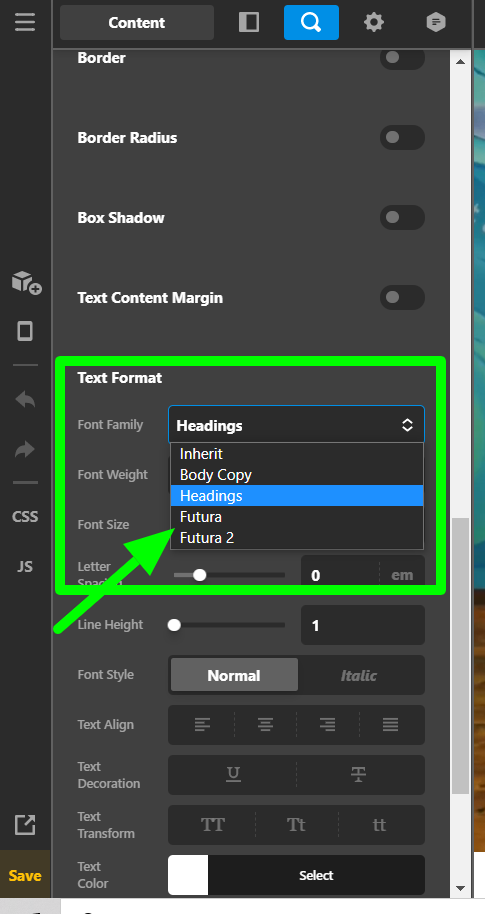Choose Futura 2 from font list

tap(297, 538)
